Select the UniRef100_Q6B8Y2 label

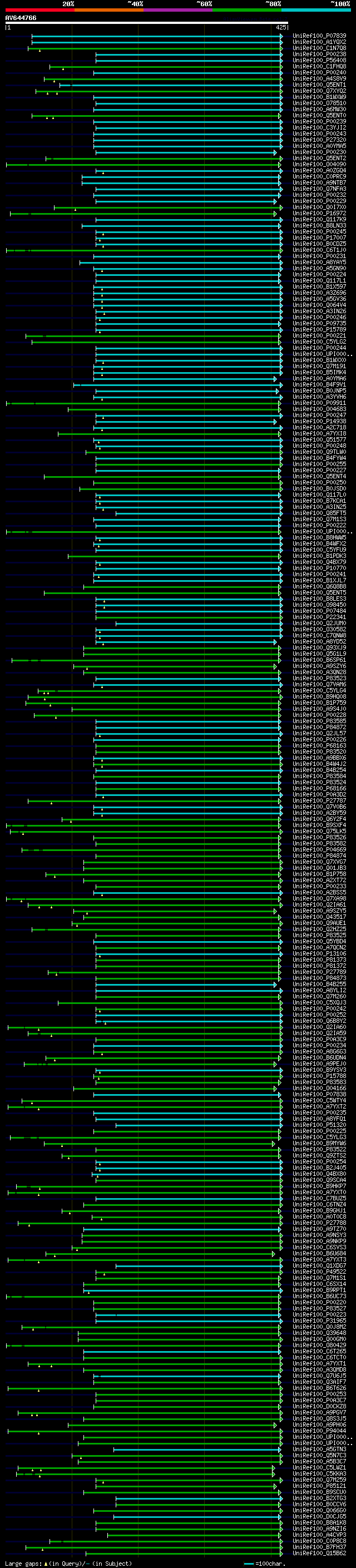[x=319, y=1021]
